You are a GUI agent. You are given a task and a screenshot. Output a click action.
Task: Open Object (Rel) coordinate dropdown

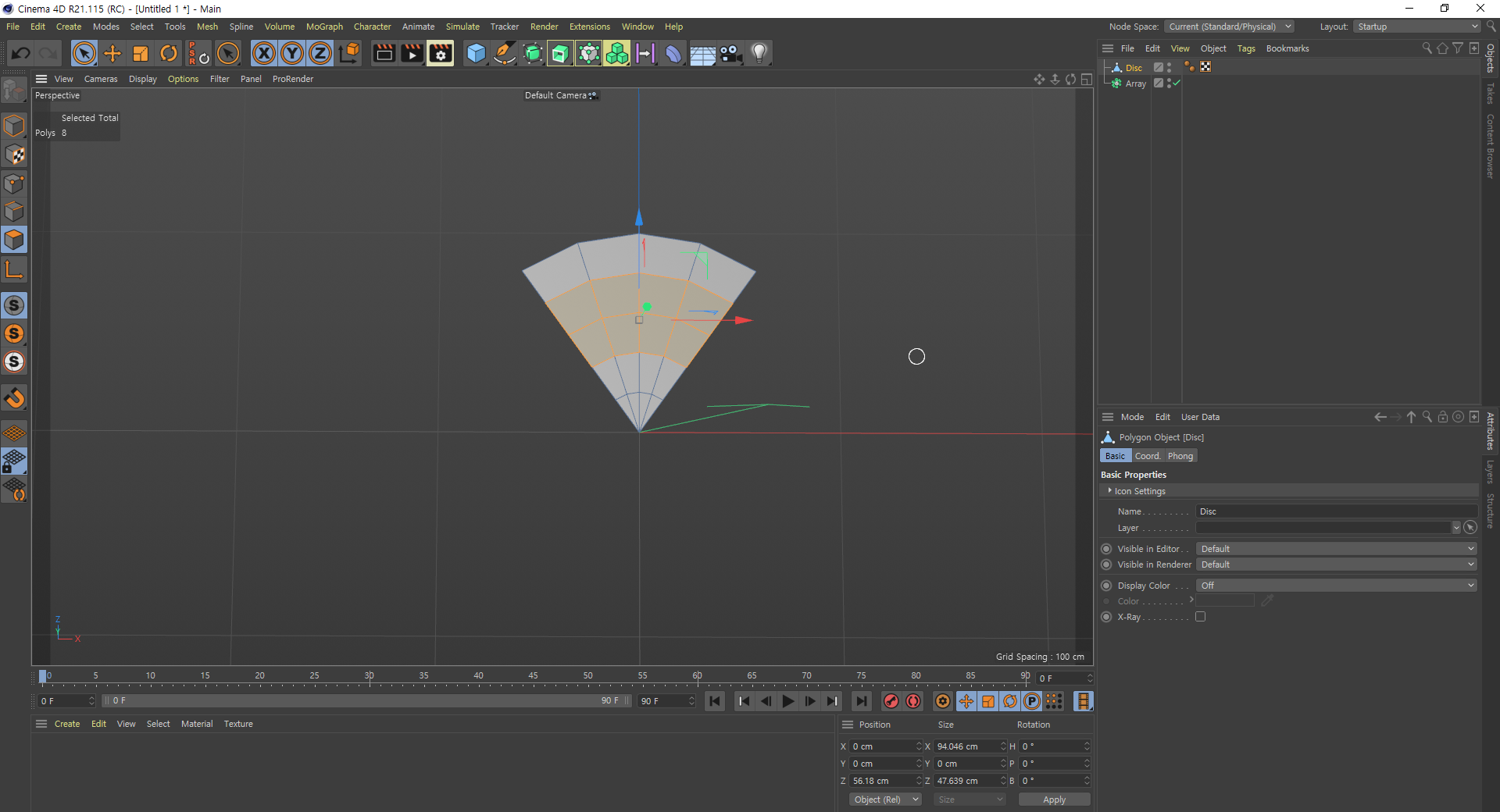(x=885, y=800)
